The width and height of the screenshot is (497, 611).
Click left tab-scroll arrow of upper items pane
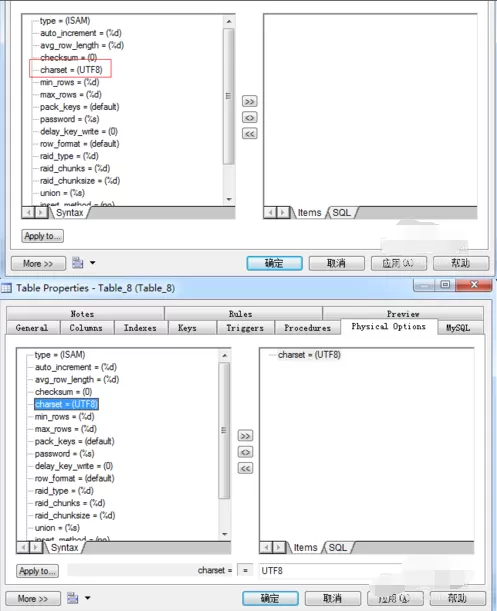pos(271,213)
